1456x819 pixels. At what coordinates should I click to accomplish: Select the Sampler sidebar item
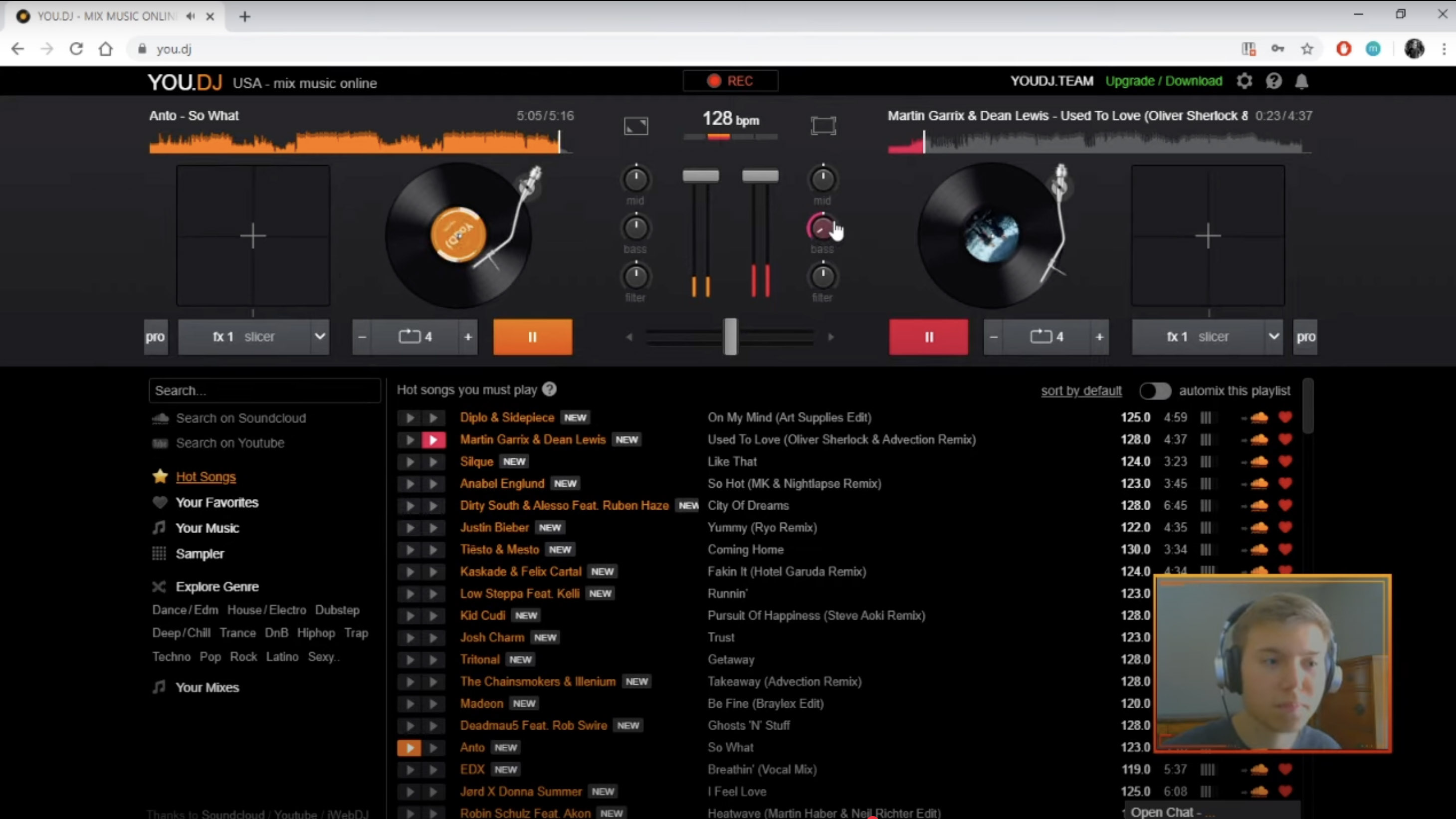pos(200,554)
